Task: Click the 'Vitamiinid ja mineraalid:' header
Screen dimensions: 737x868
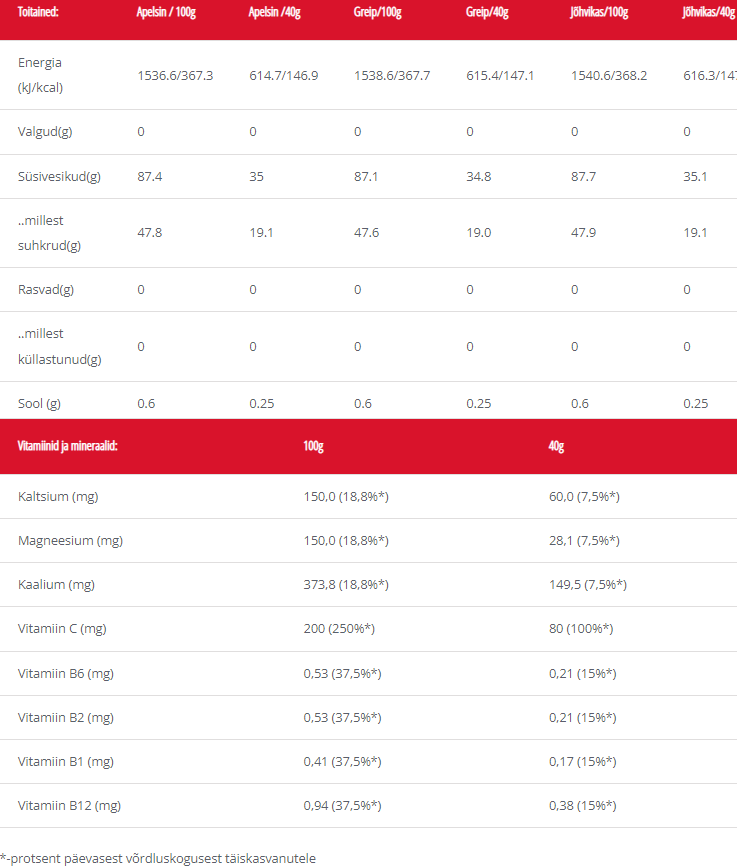Action: tap(68, 446)
